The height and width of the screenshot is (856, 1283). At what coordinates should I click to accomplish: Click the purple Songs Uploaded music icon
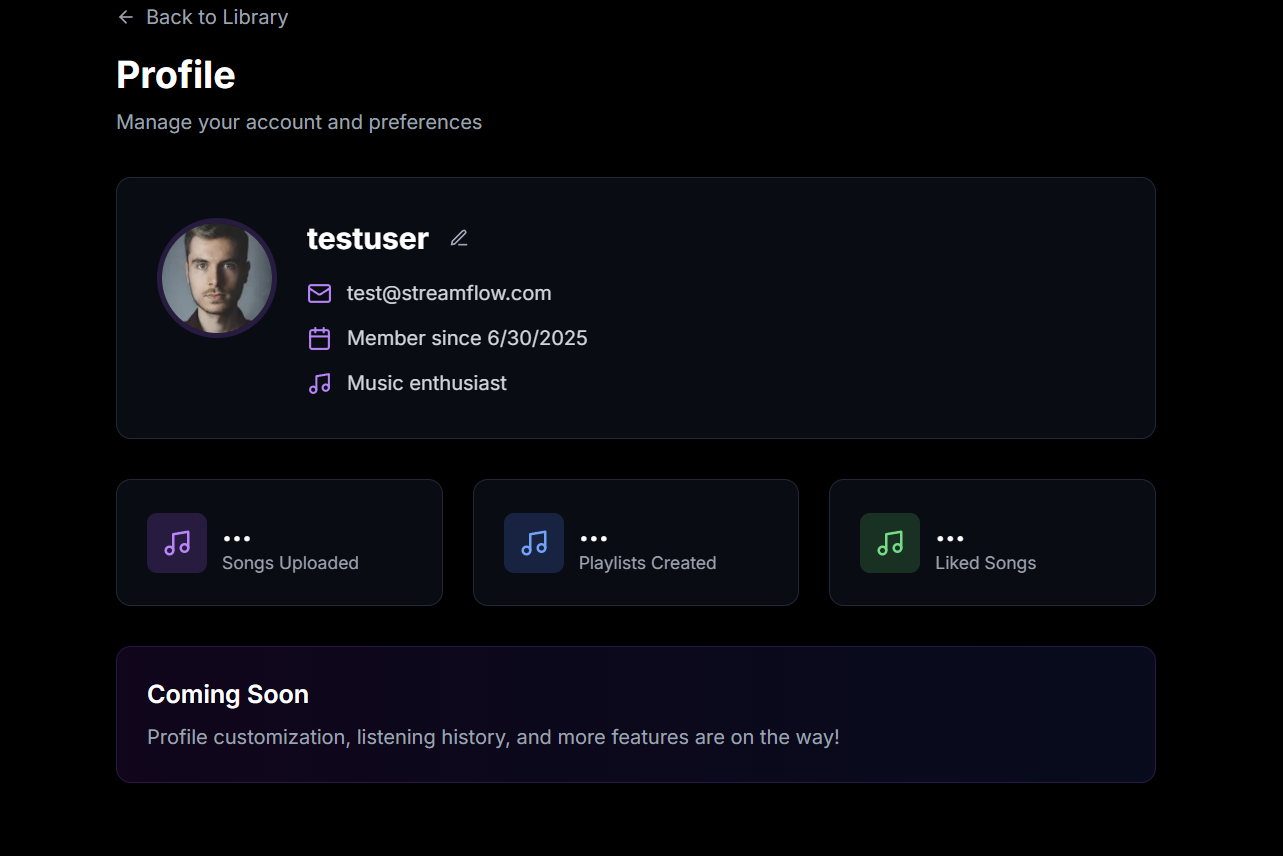tap(177, 543)
